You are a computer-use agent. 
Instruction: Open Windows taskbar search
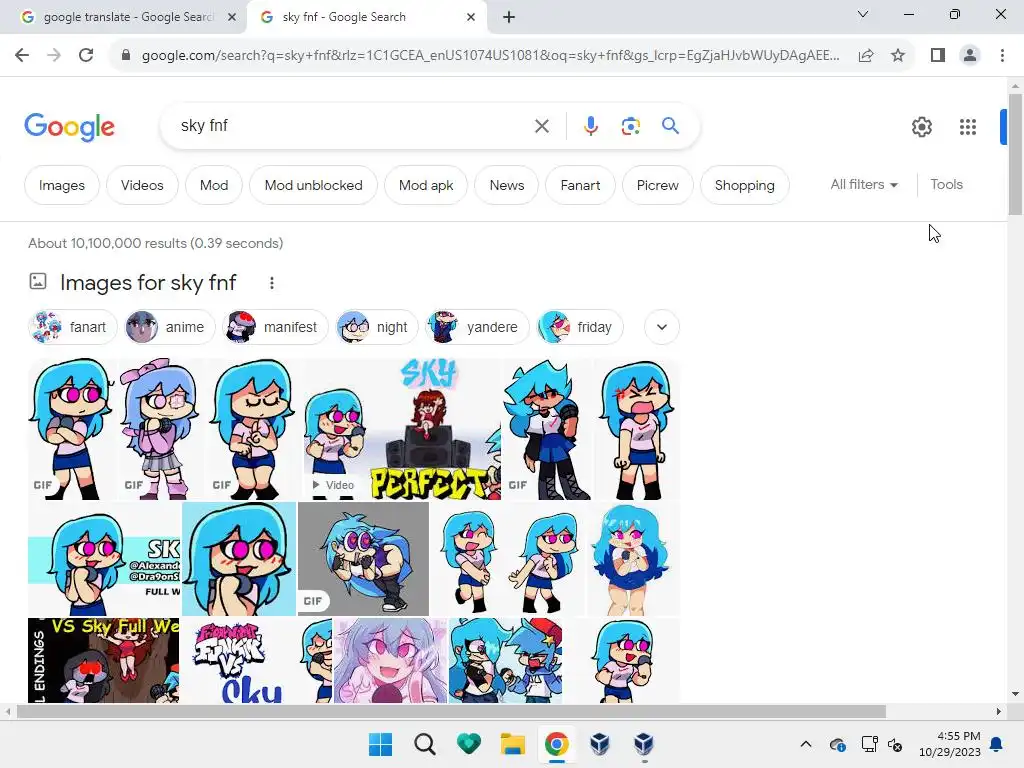click(424, 744)
